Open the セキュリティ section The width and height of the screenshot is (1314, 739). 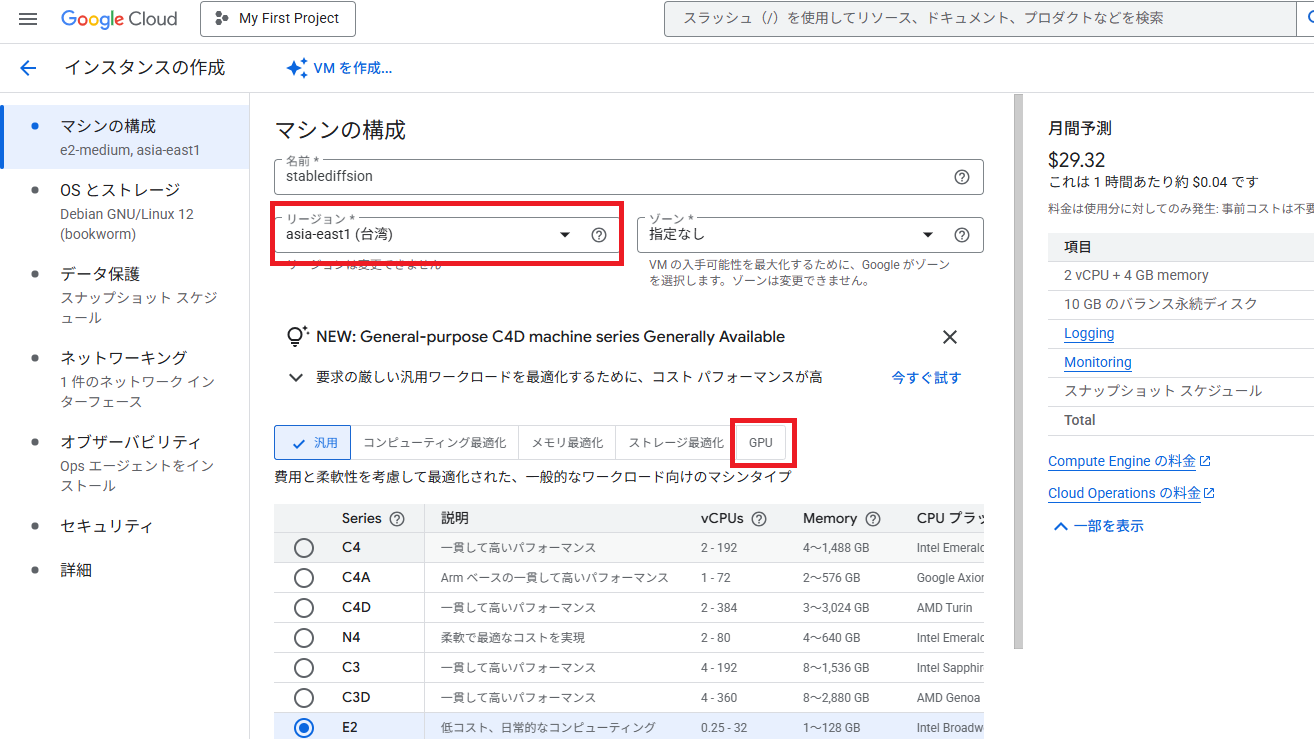coord(107,526)
